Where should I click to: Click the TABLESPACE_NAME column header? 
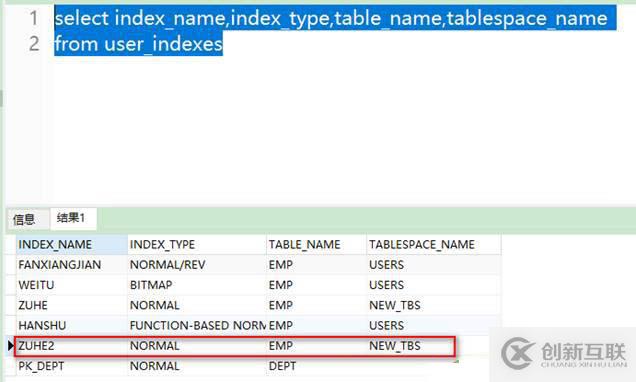[x=434, y=245]
